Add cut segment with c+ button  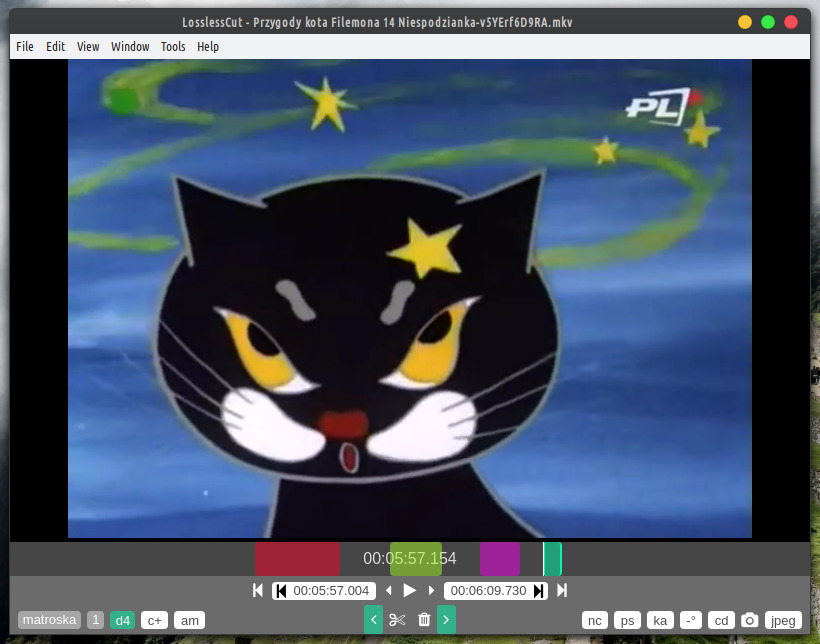(x=154, y=620)
